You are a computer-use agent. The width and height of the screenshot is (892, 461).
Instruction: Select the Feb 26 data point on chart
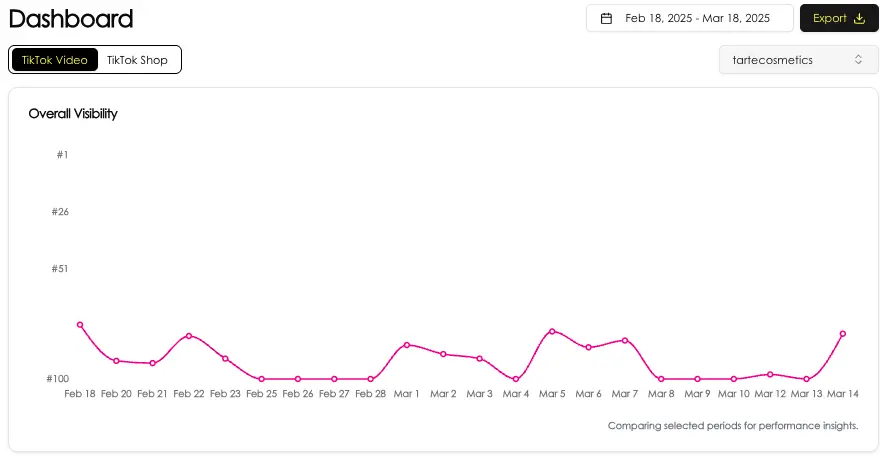click(298, 379)
